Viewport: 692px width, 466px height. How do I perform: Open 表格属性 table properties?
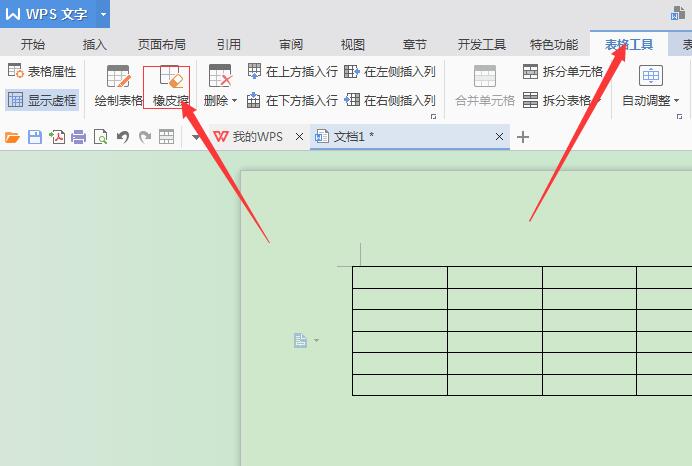point(42,71)
